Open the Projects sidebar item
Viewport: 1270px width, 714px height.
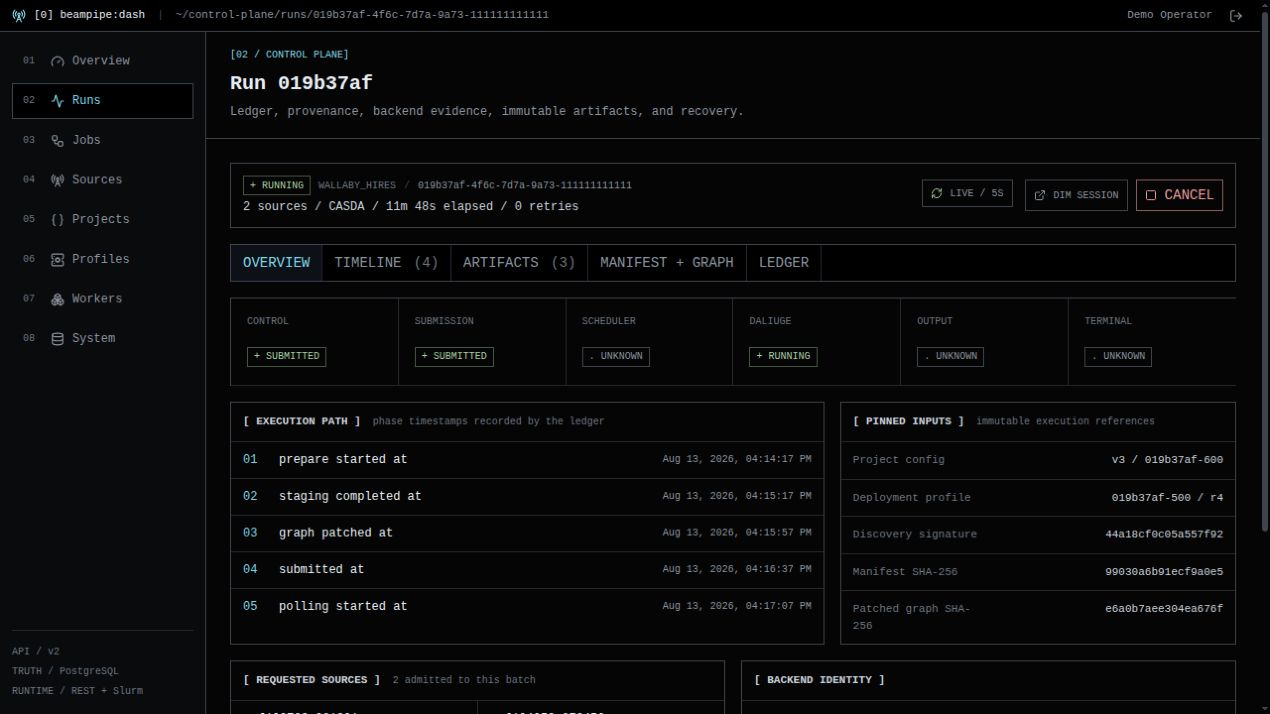pos(102,219)
